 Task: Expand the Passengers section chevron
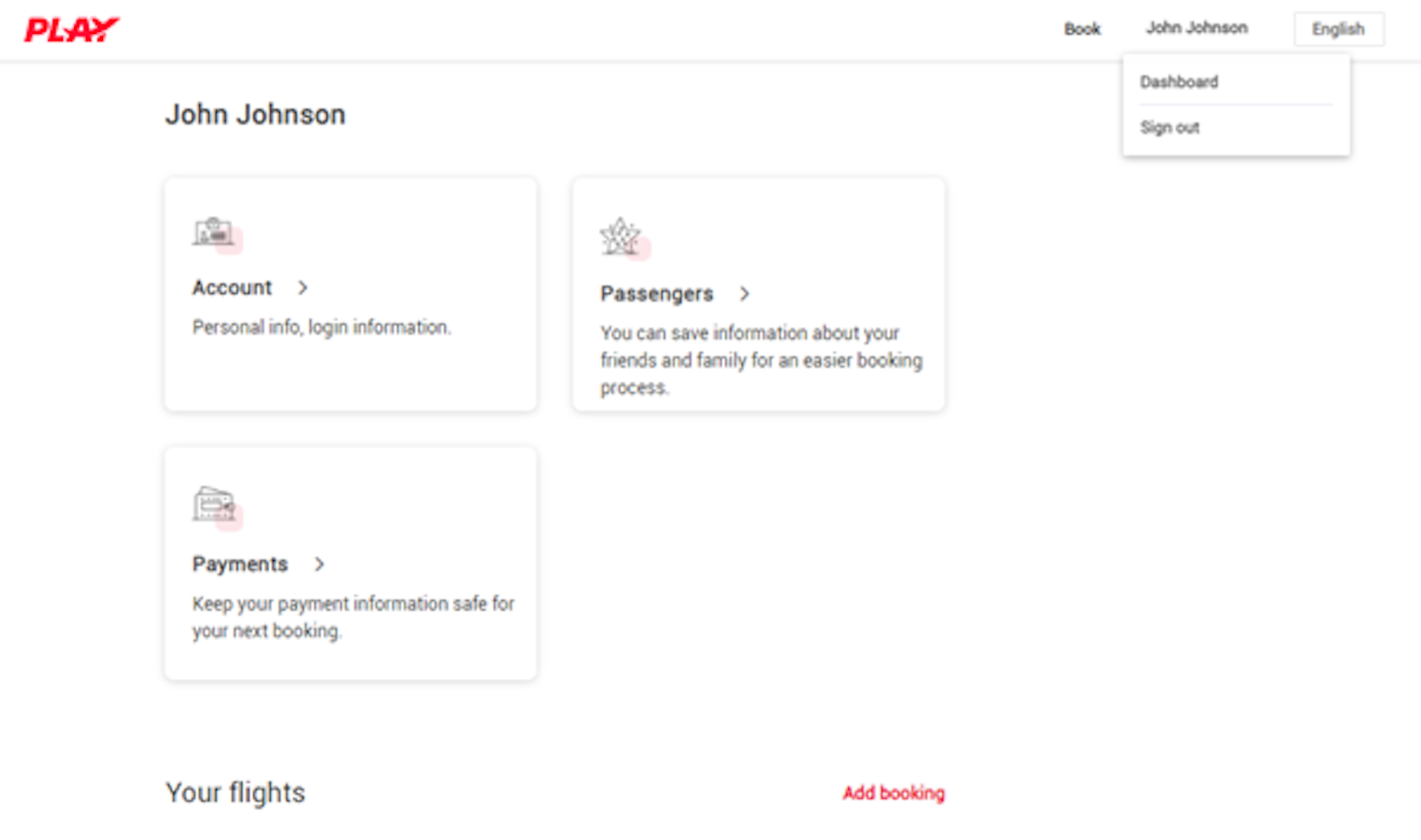745,294
